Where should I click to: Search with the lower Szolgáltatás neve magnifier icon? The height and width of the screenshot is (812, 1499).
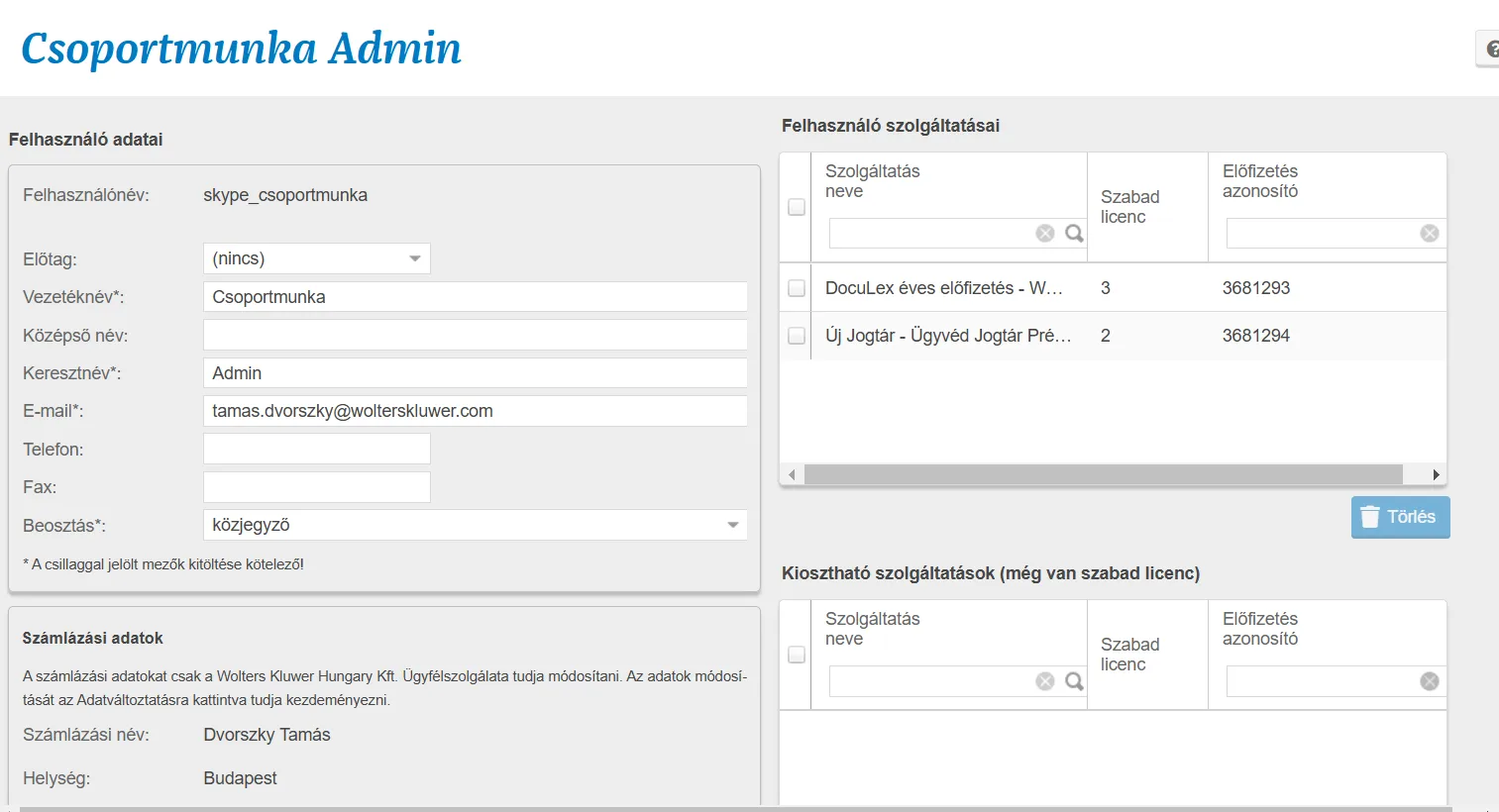click(1074, 680)
